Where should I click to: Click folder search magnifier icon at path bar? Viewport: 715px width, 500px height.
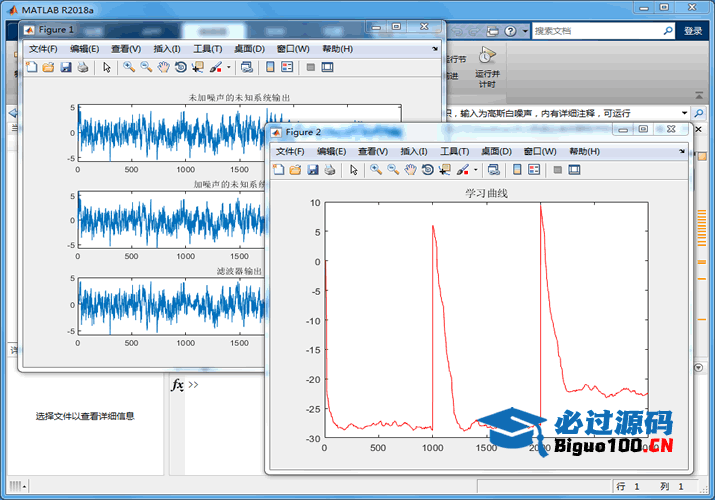(x=698, y=113)
